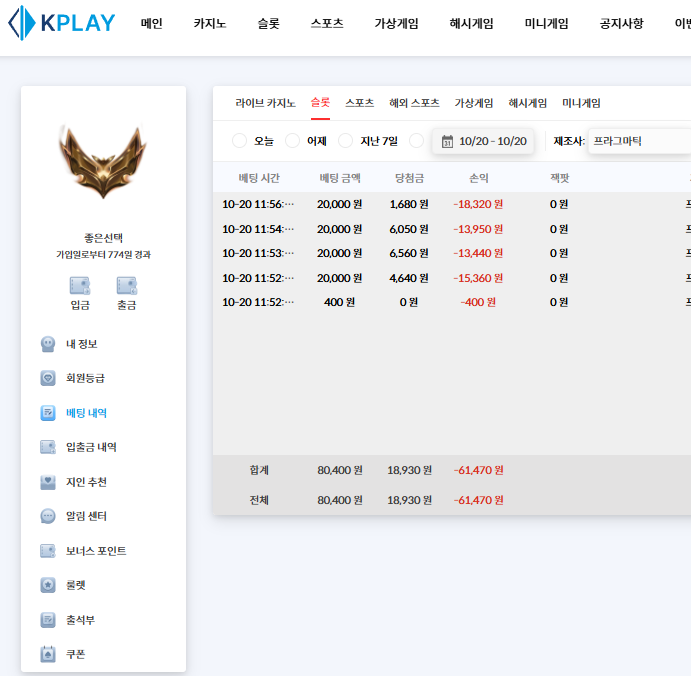Screen dimensions: 691x676
Task: Select the 오늘 radio button
Action: click(240, 141)
